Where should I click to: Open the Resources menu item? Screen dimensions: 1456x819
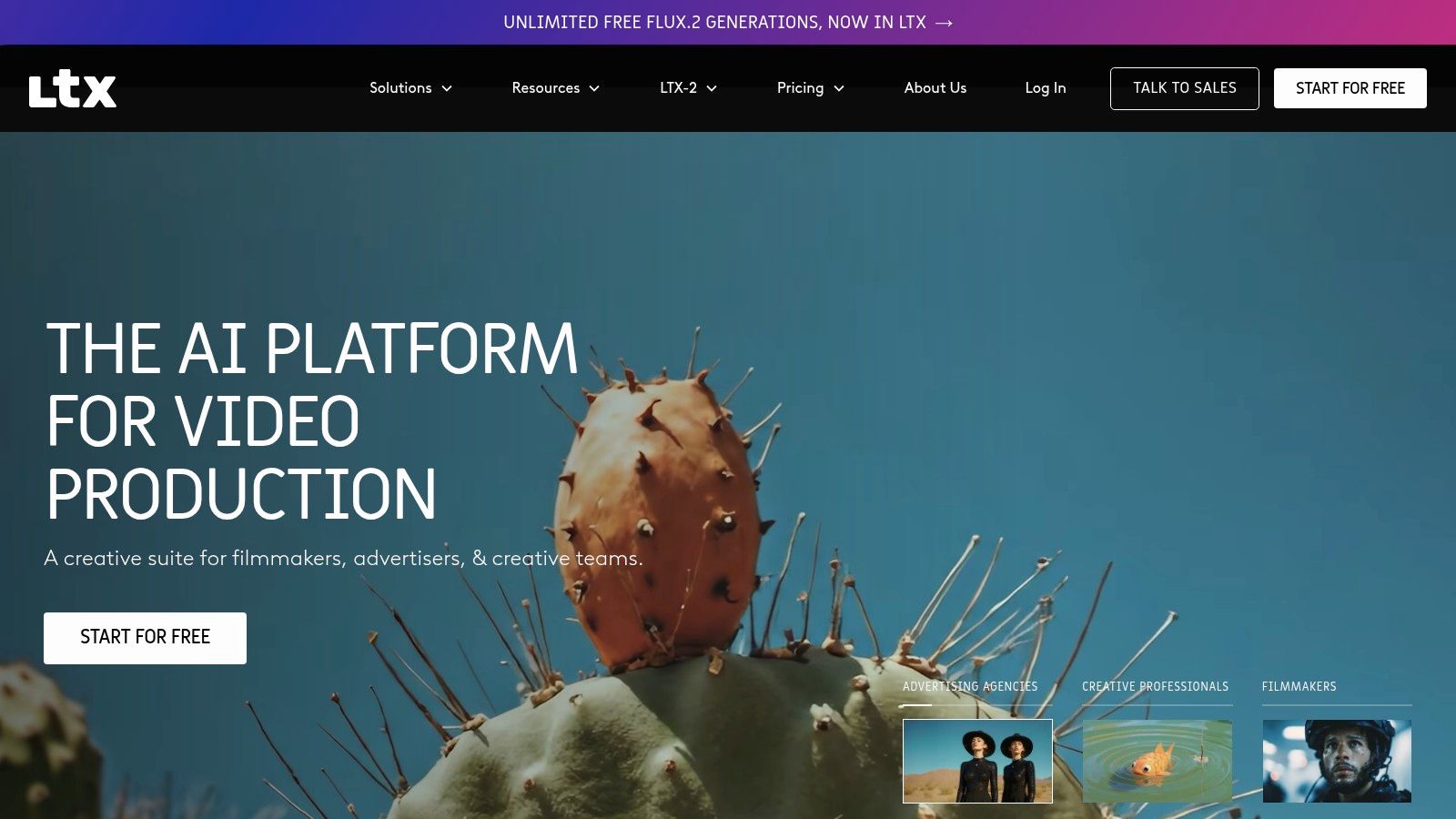[545, 88]
